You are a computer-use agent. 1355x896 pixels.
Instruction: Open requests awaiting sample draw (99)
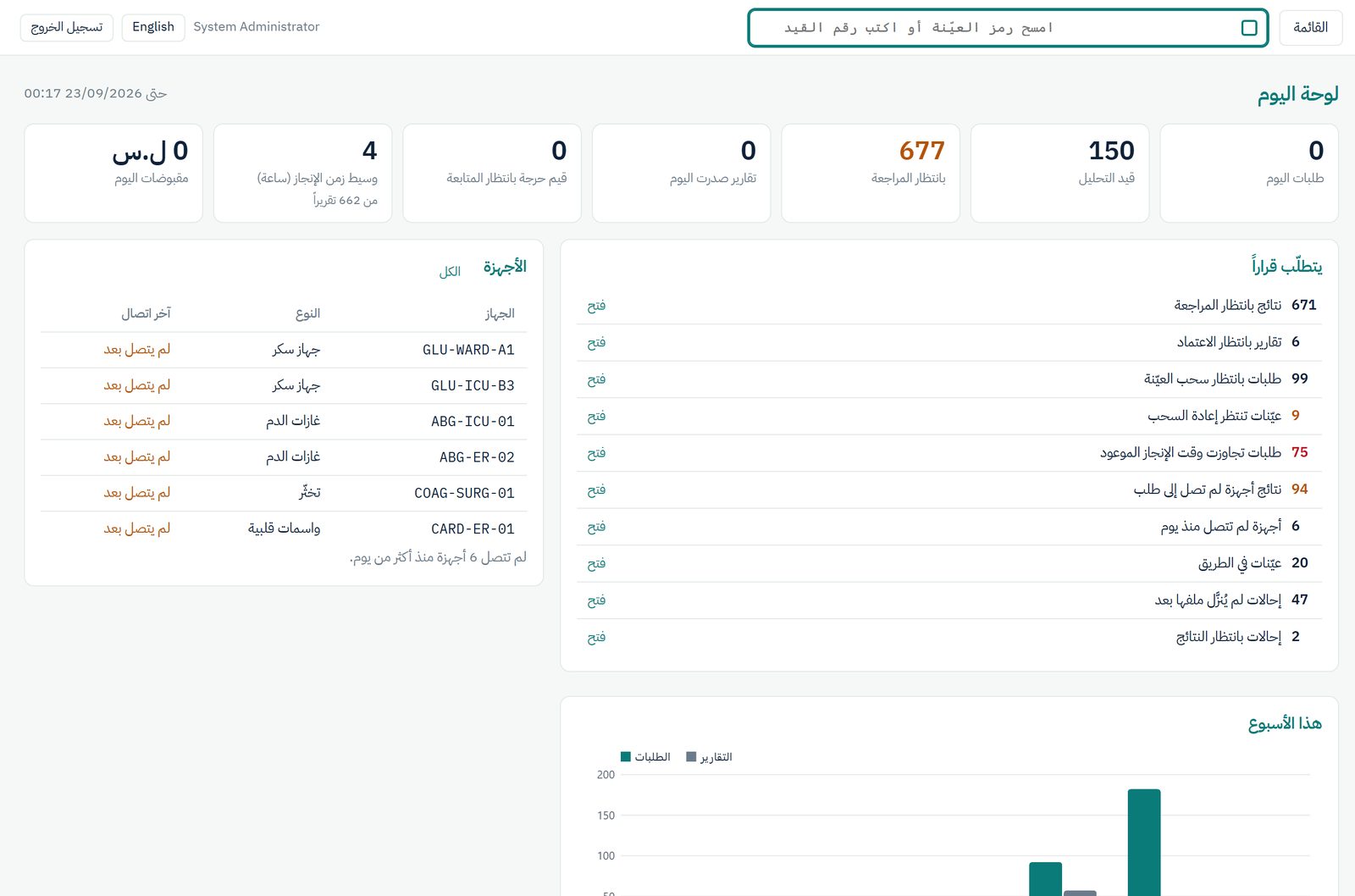coord(948,379)
